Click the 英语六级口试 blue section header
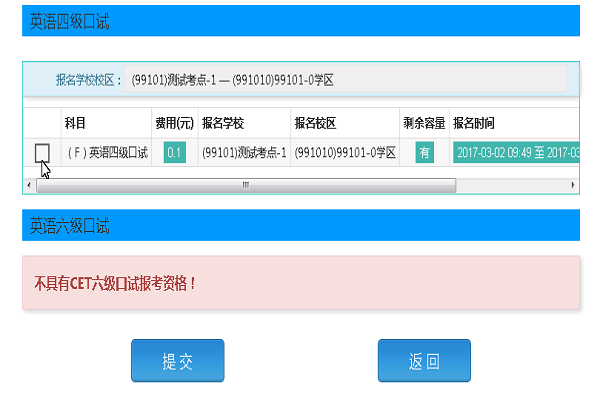The image size is (600, 400). pyautogui.click(x=300, y=226)
